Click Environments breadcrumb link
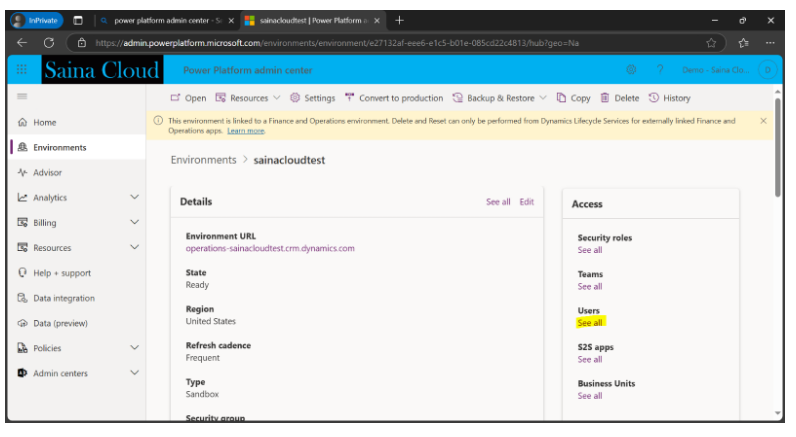Image resolution: width=796 pixels, height=437 pixels. tap(204, 160)
